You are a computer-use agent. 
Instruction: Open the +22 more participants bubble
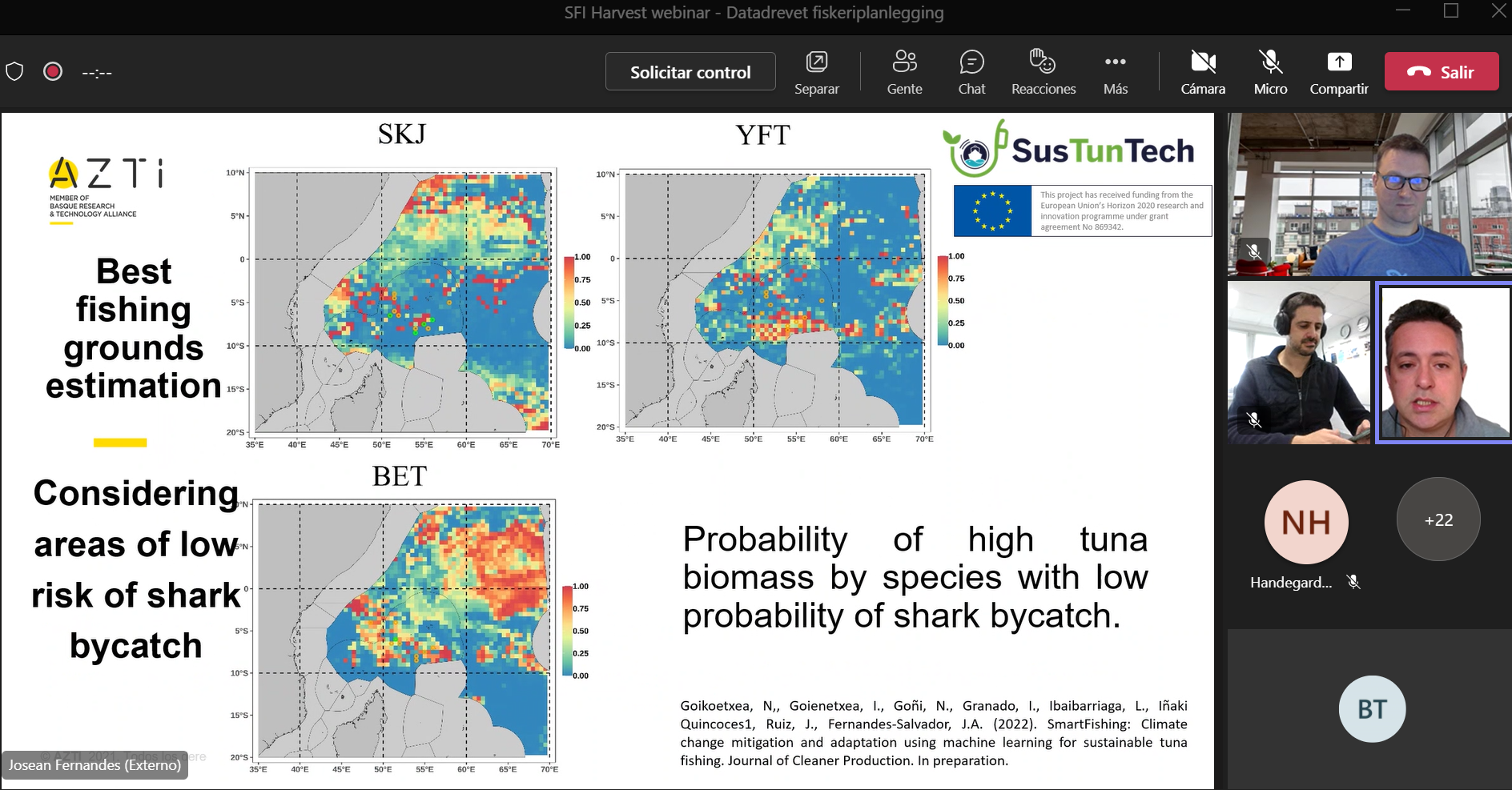(1438, 519)
